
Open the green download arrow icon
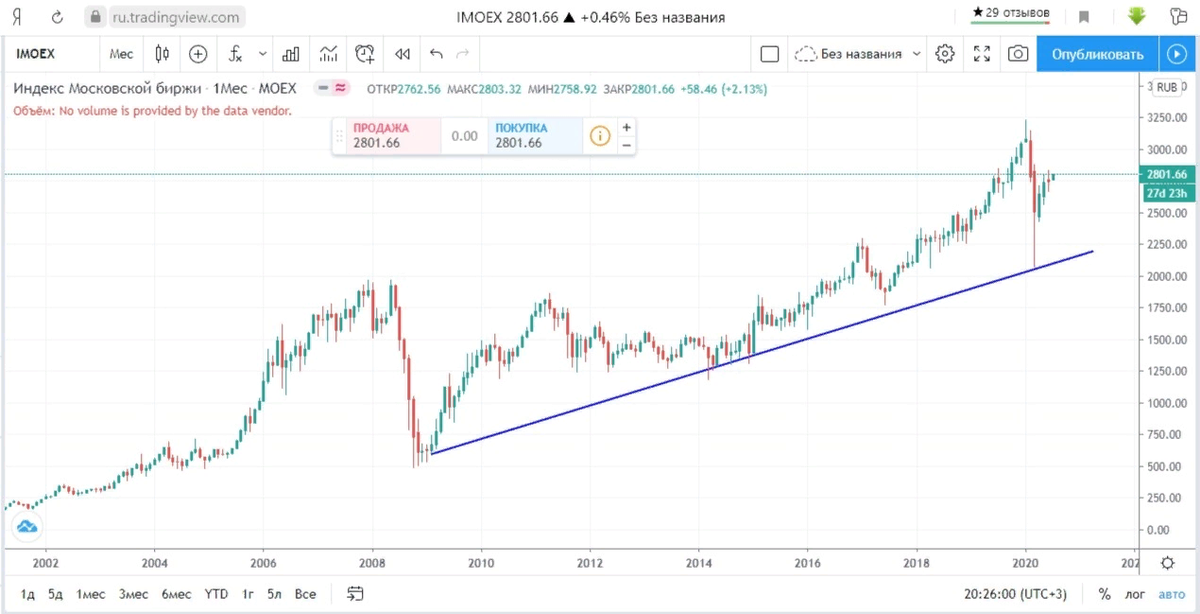pos(1137,16)
